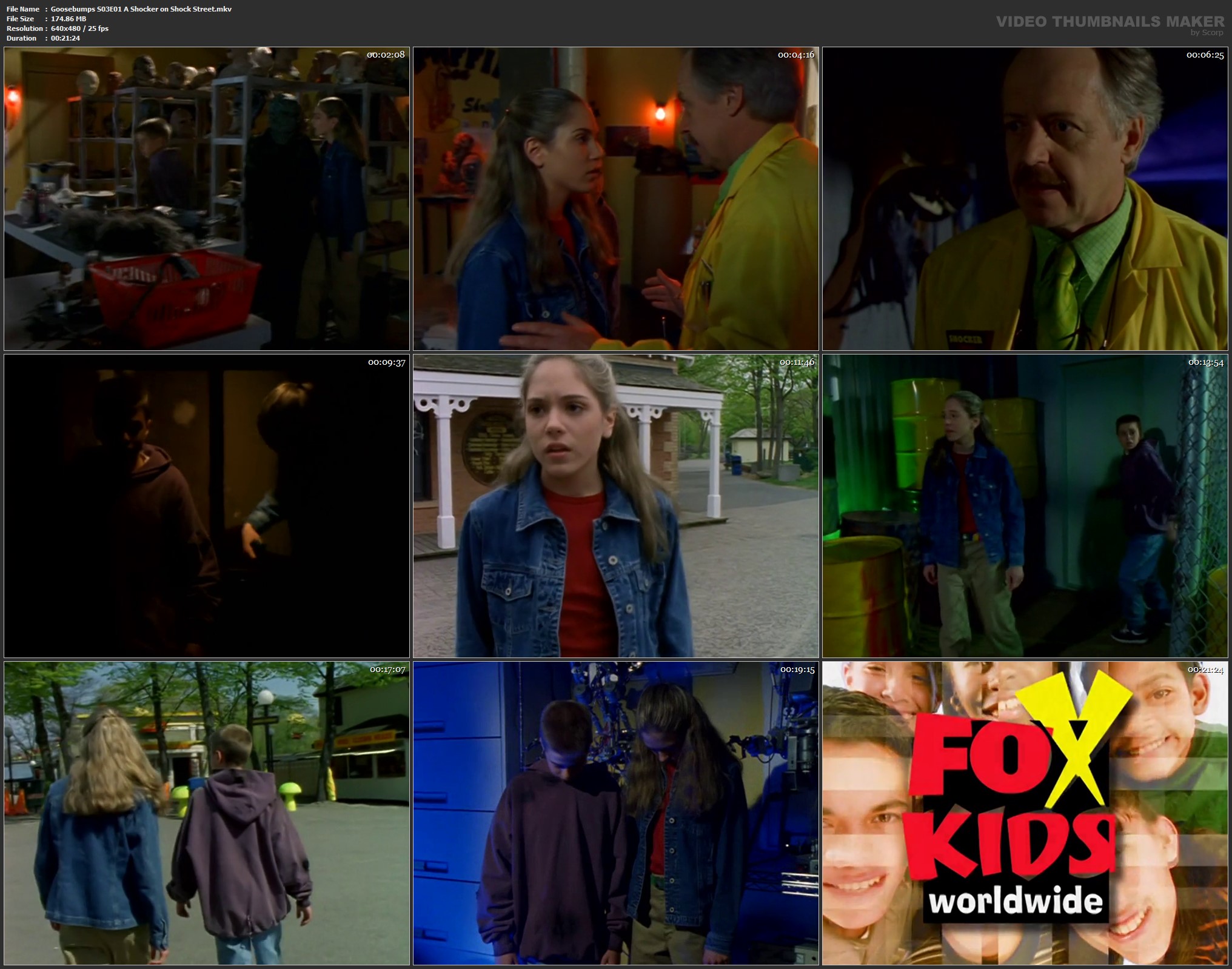This screenshot has width=1232, height=969.
Task: Click the Goosebumps file name text
Action: pyautogui.click(x=141, y=9)
